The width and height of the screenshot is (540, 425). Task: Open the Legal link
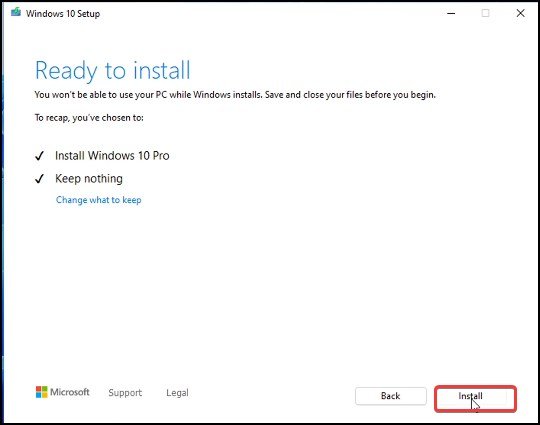coord(177,393)
